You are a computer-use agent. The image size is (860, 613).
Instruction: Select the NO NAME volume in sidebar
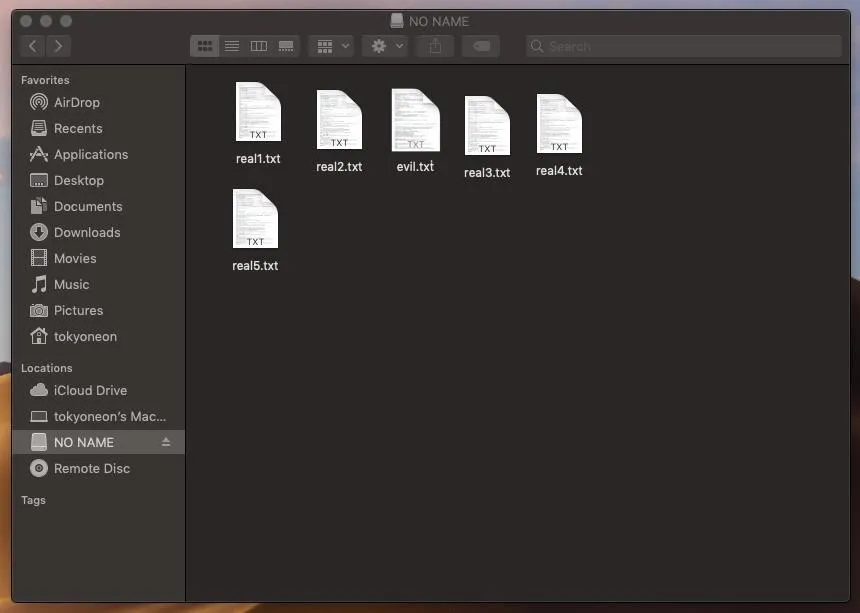[99, 442]
